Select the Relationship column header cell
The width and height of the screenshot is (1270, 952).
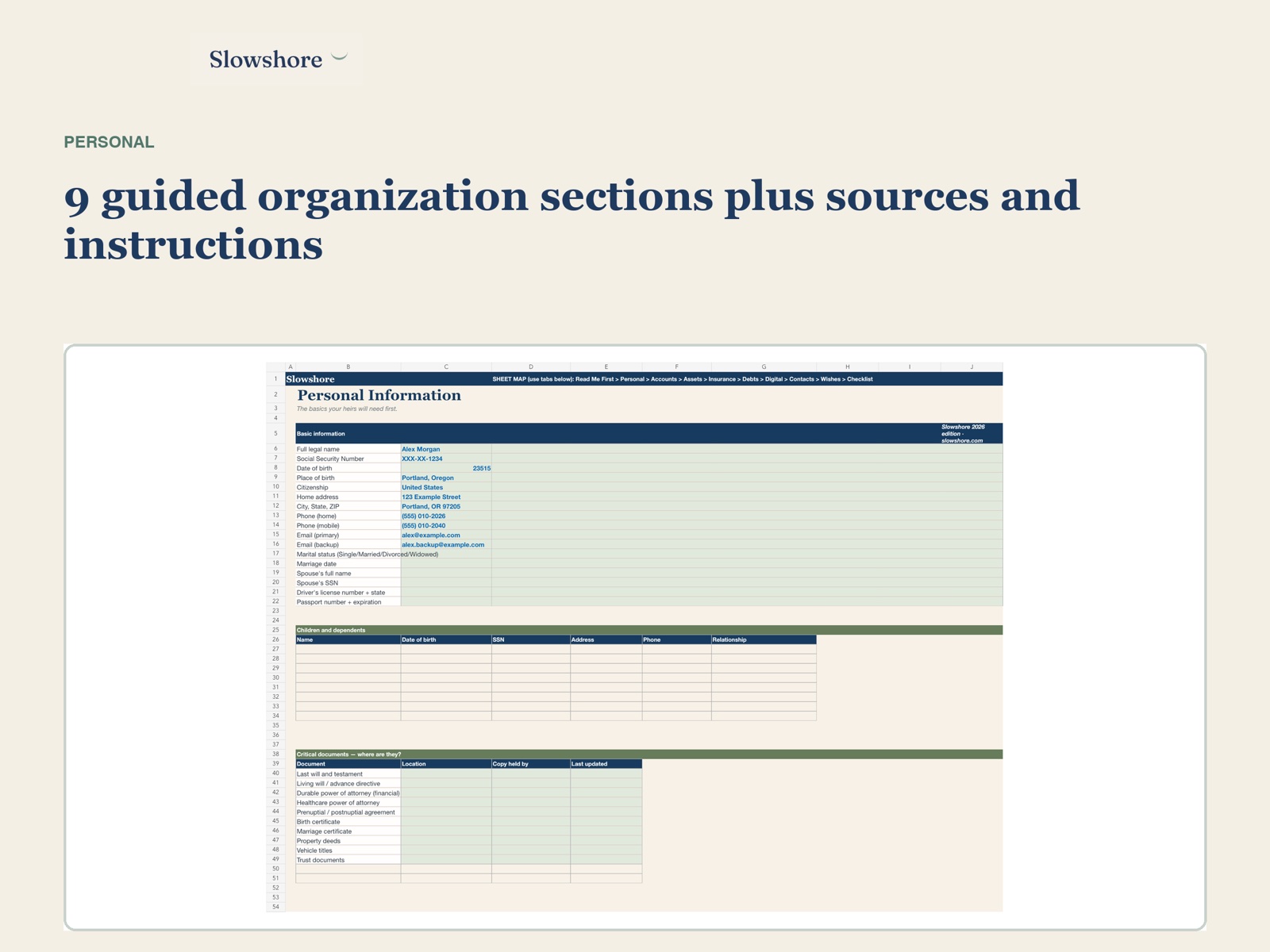(764, 639)
